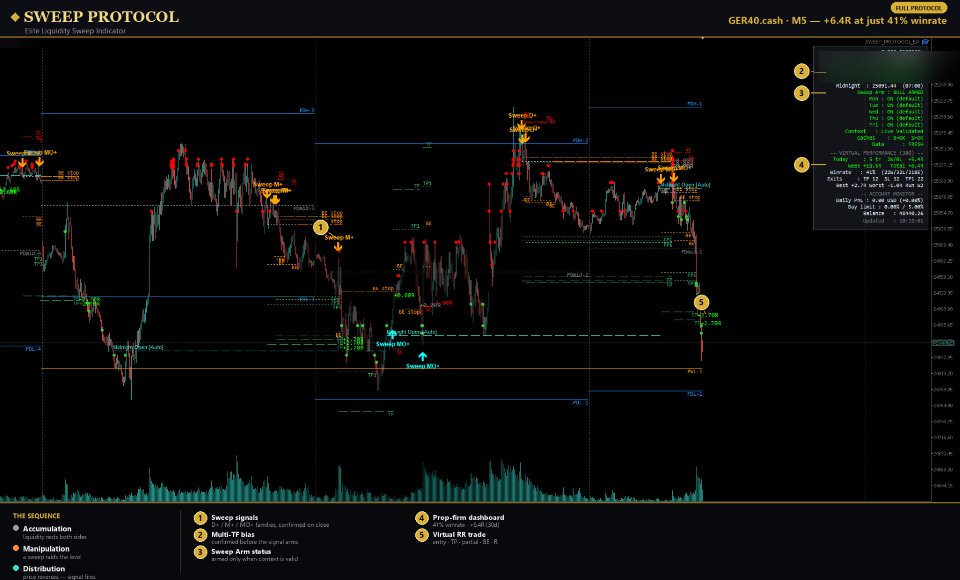Click the 'Sweep signals' legend entry
The width and height of the screenshot is (960, 580).
tap(234, 518)
